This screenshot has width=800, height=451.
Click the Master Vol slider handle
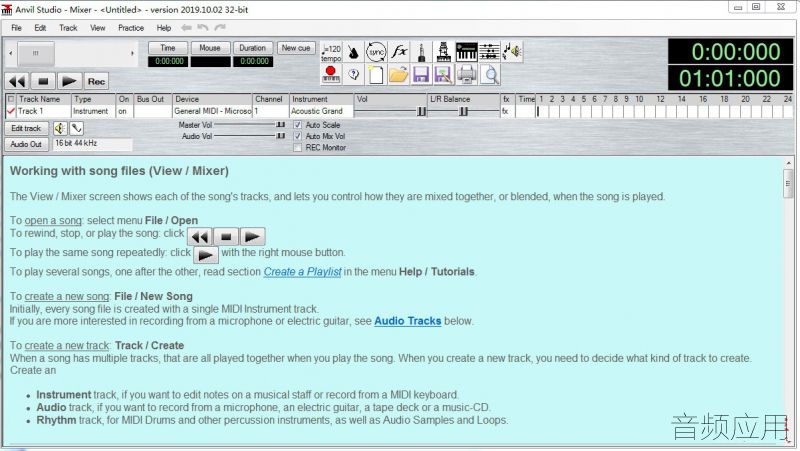click(281, 124)
